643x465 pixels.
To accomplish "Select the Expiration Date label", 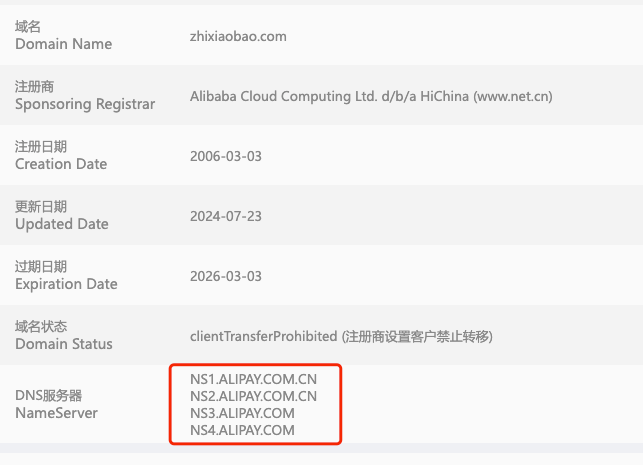I will pos(66,284).
